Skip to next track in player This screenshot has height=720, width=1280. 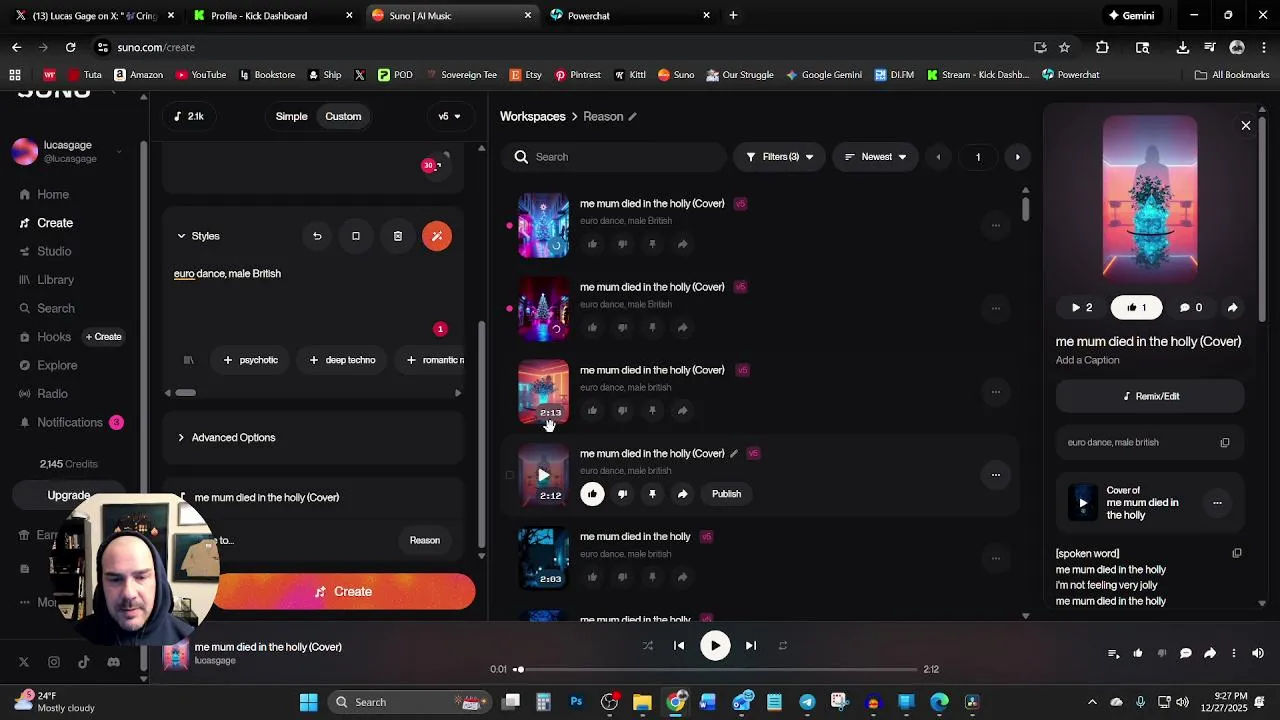tap(751, 646)
